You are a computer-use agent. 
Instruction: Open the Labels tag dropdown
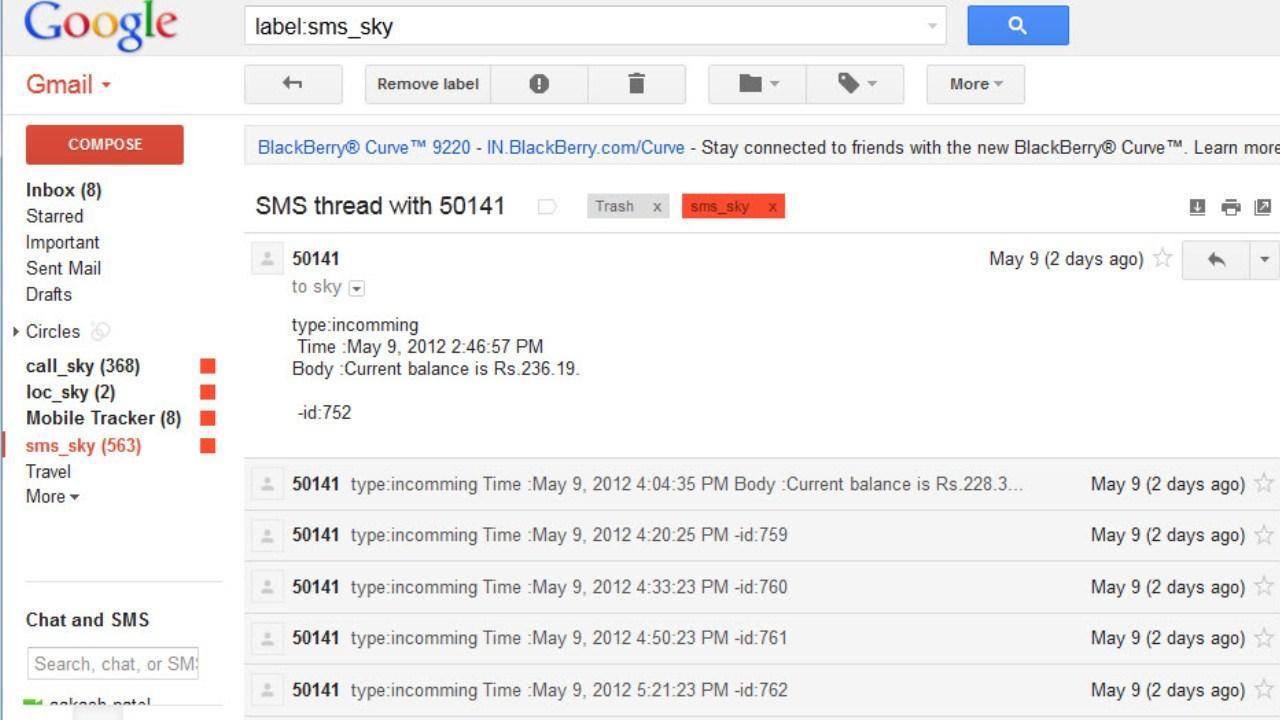click(x=856, y=84)
